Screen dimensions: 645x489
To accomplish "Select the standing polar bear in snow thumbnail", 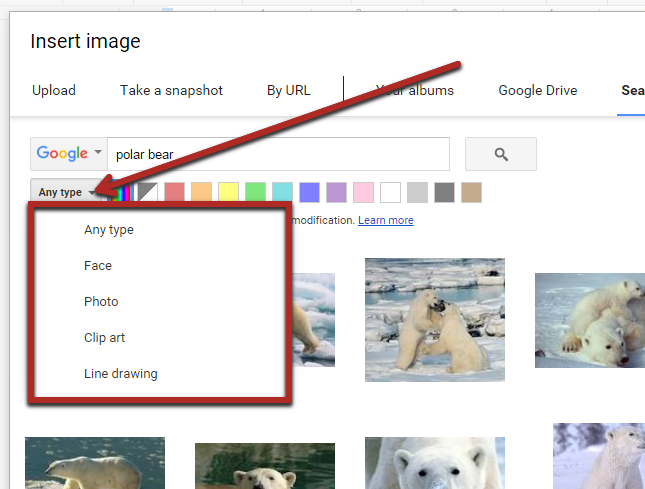I will [x=599, y=456].
